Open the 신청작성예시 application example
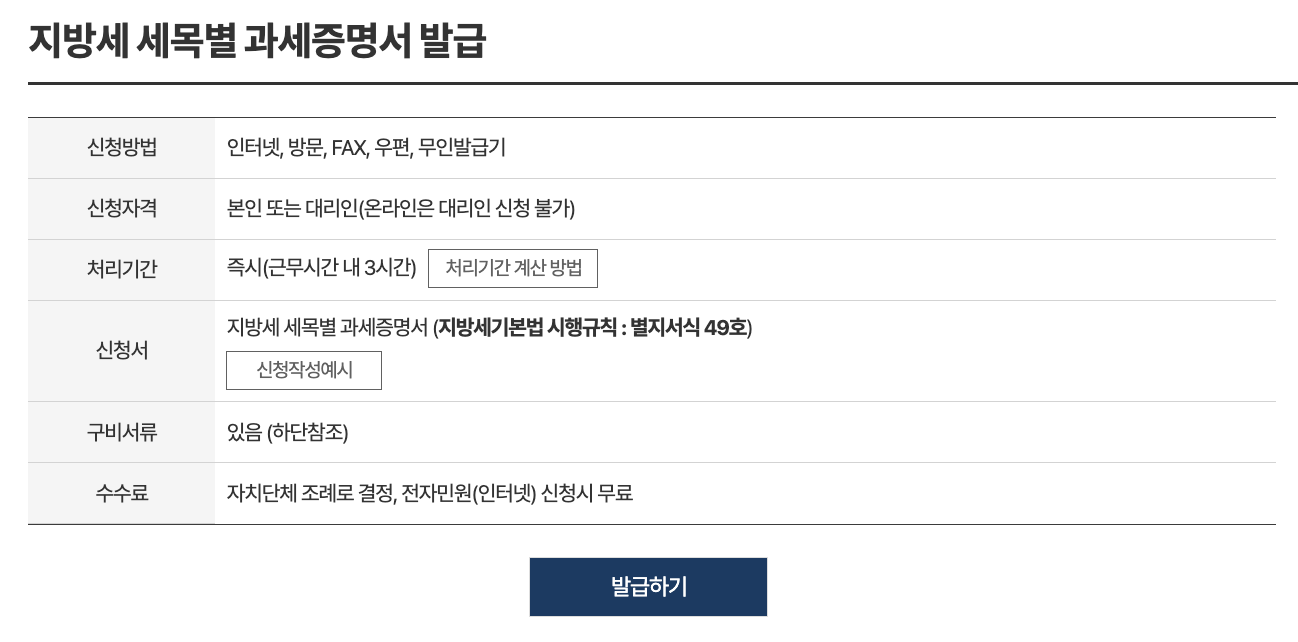The width and height of the screenshot is (1298, 642). 303,370
